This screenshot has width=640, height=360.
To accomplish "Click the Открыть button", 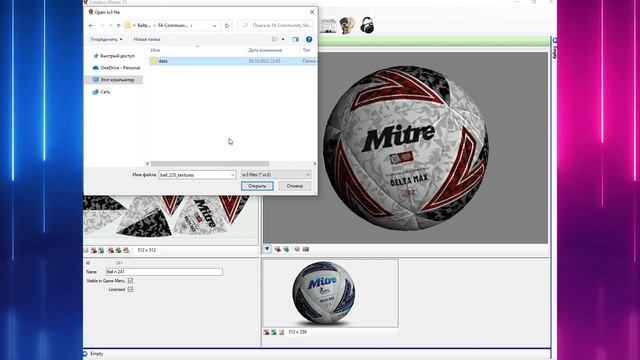I will pos(257,186).
